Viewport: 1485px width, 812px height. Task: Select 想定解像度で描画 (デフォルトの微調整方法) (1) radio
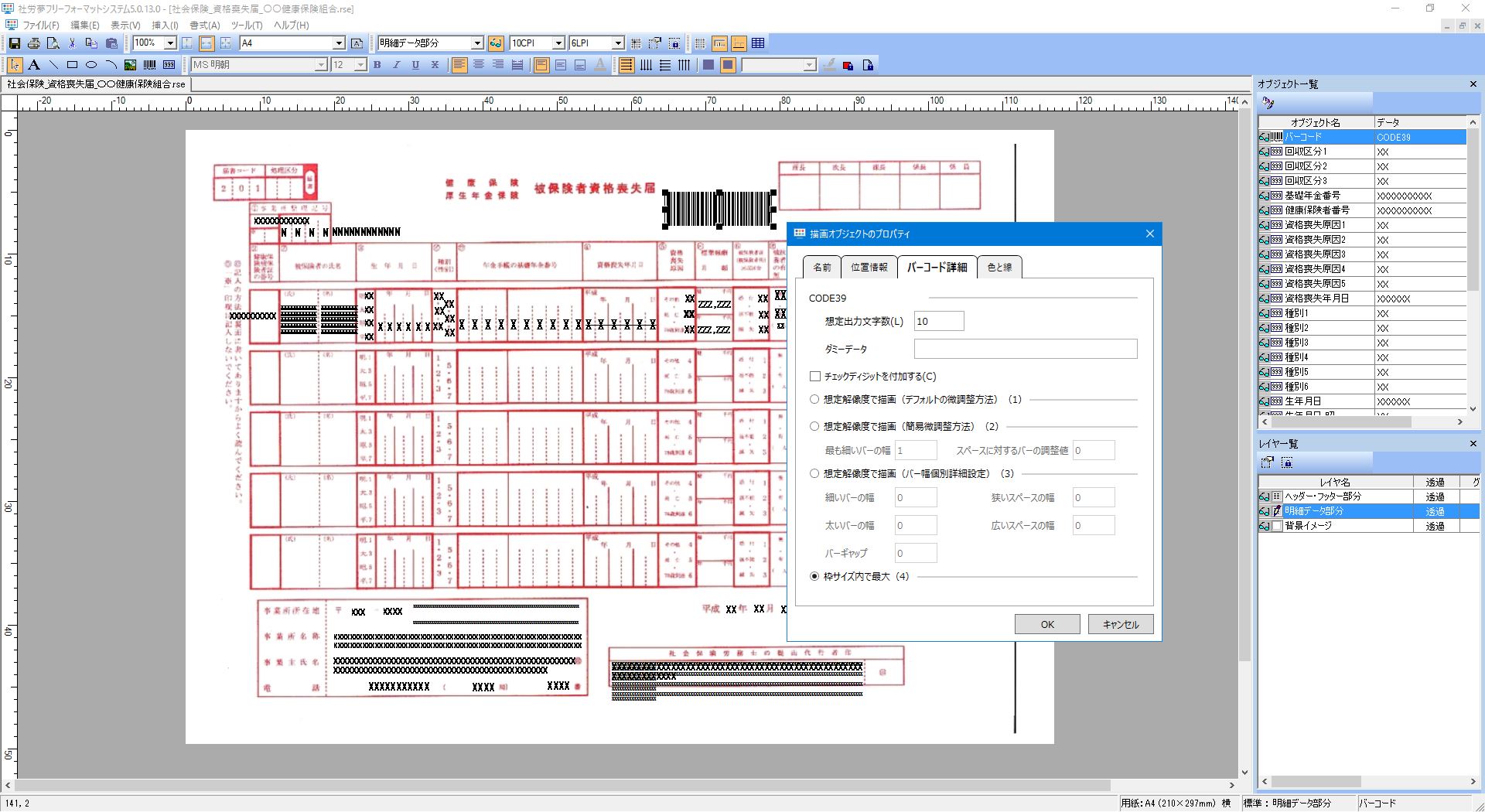tap(814, 400)
